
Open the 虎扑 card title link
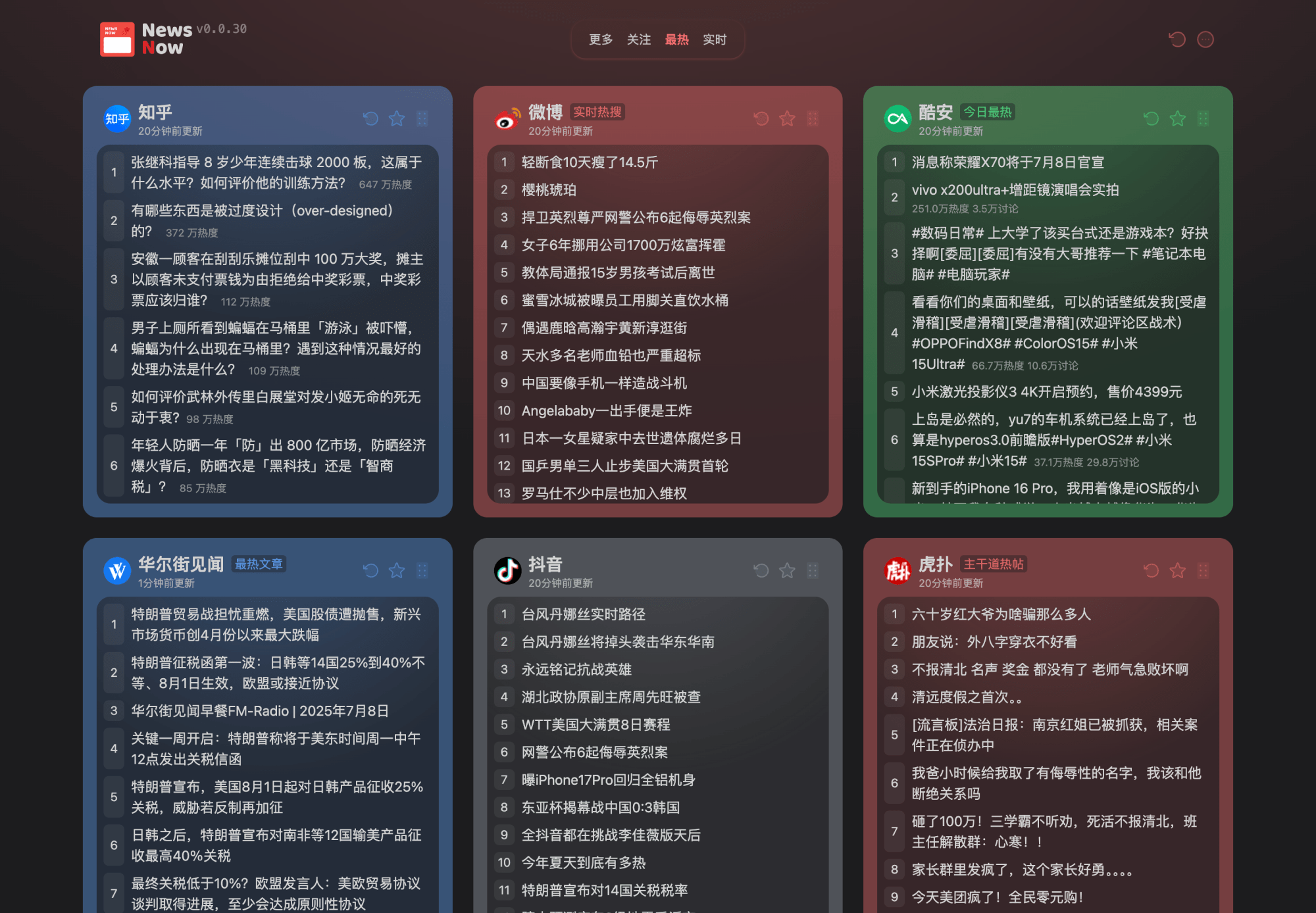pyautogui.click(x=936, y=564)
